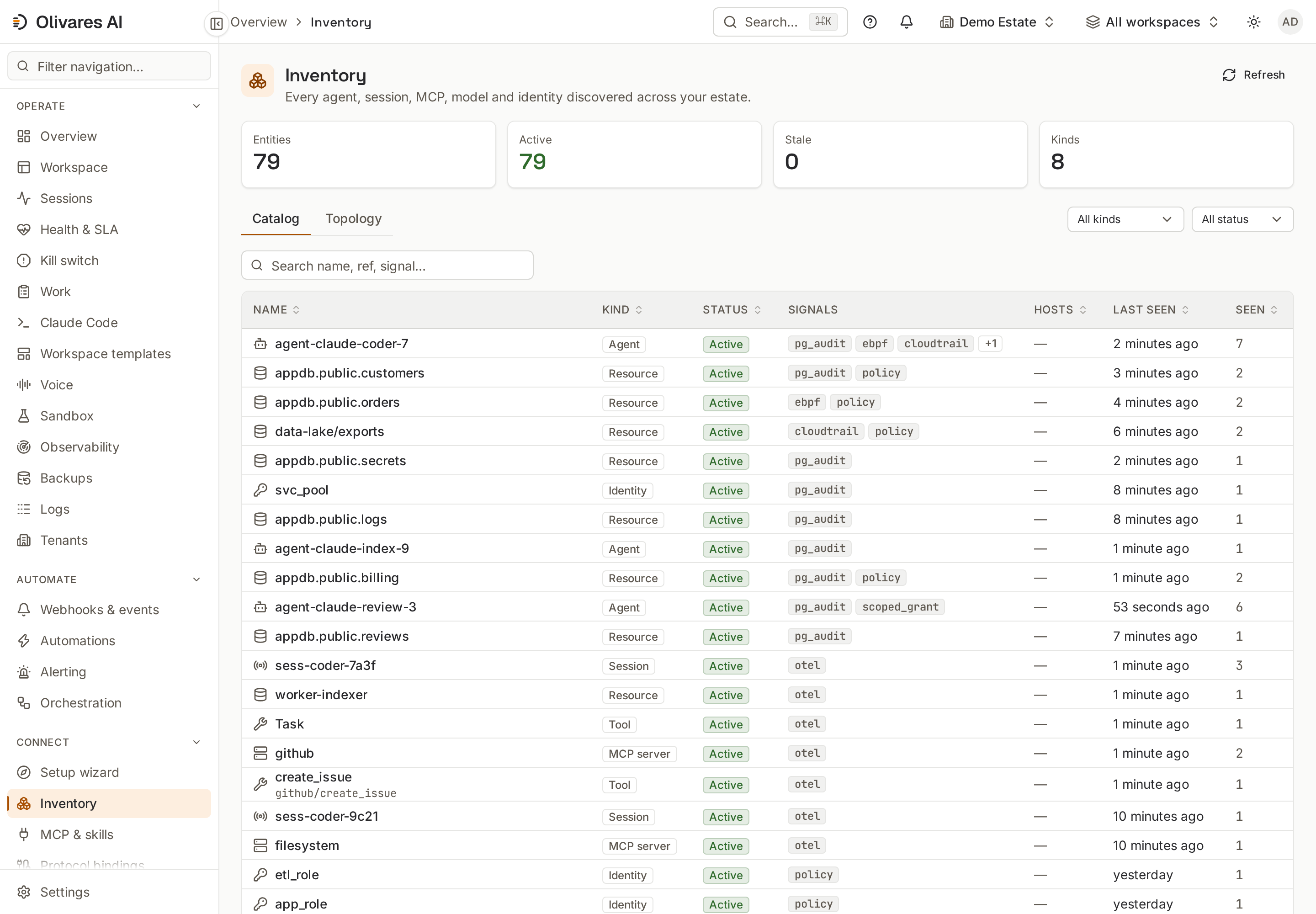Open github MCP server row
Viewport: 1316px width, 914px height.
[767, 753]
